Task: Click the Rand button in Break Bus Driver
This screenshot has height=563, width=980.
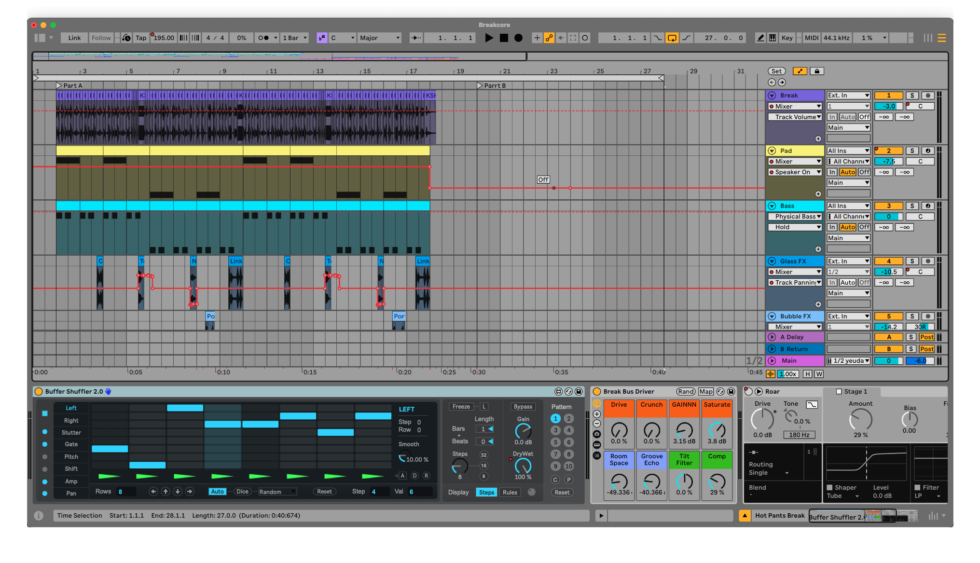Action: pos(686,391)
